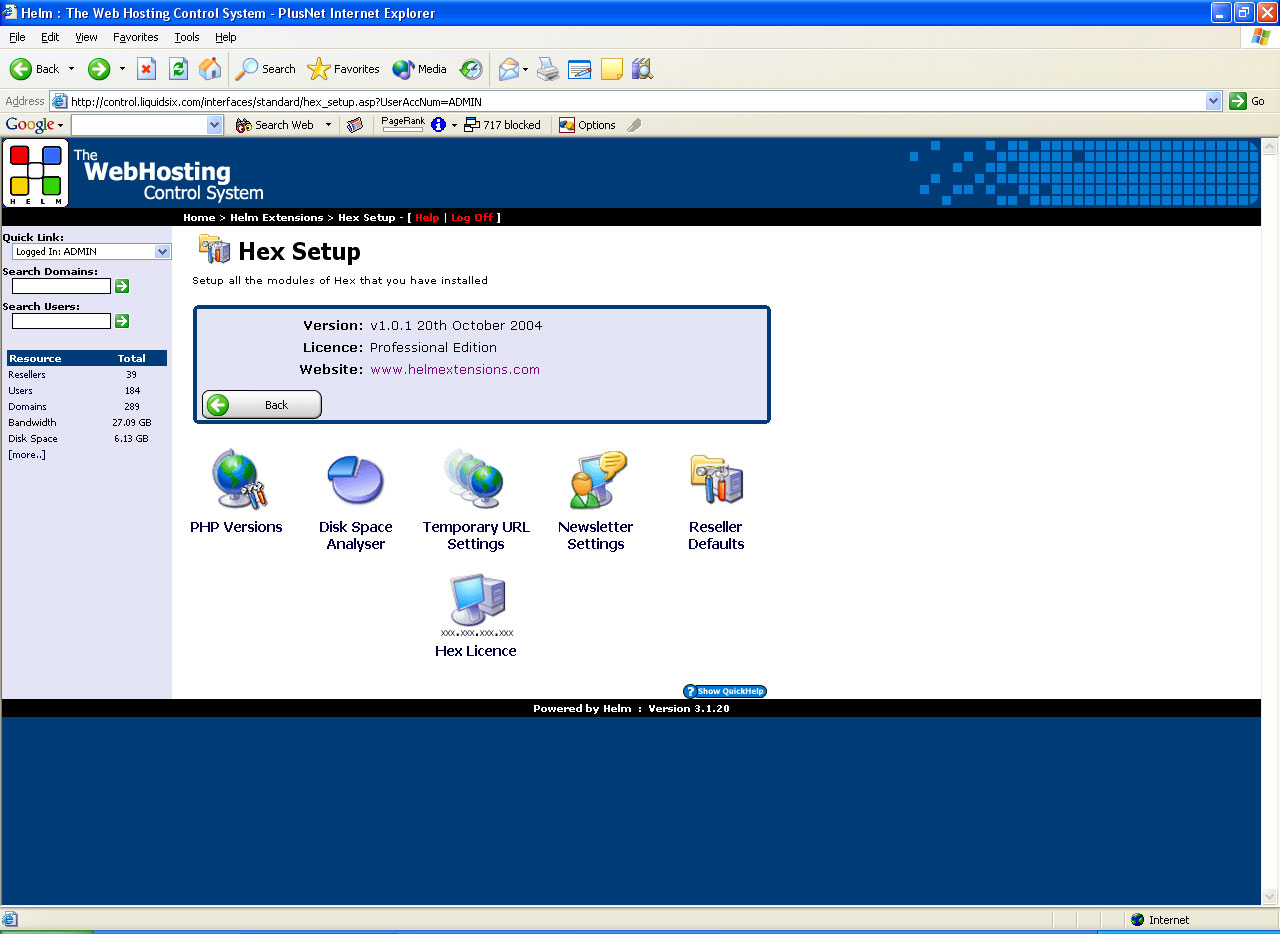Open the Favorites menu
The image size is (1280, 934).
coord(135,37)
